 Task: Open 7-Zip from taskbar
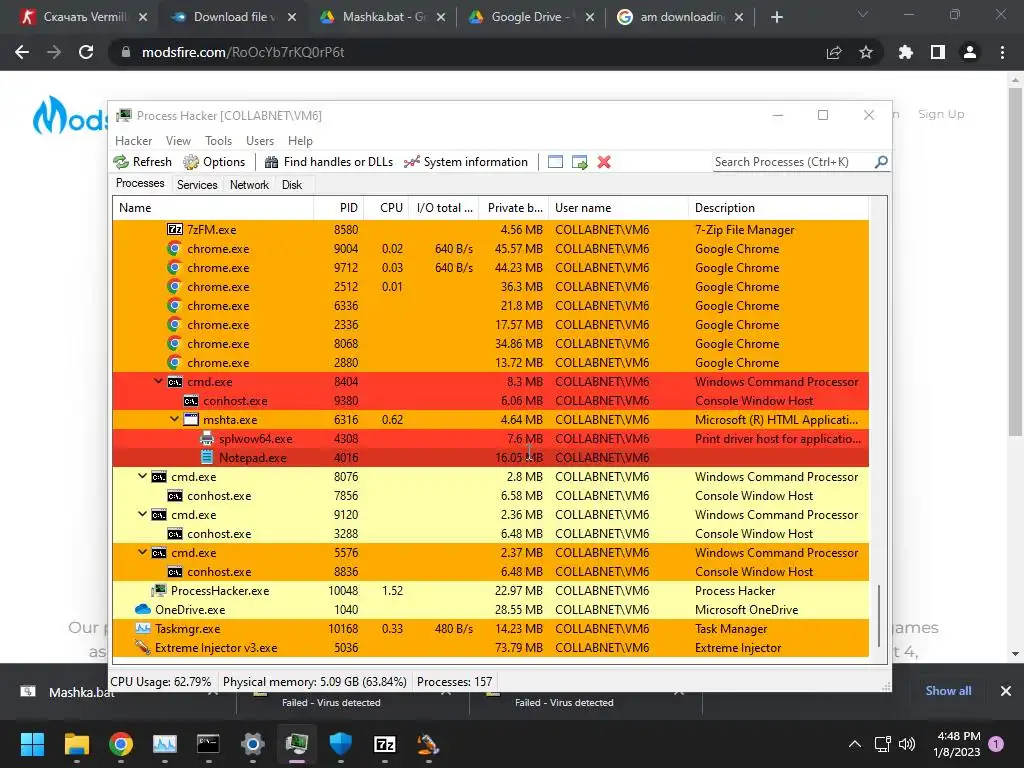tap(385, 744)
